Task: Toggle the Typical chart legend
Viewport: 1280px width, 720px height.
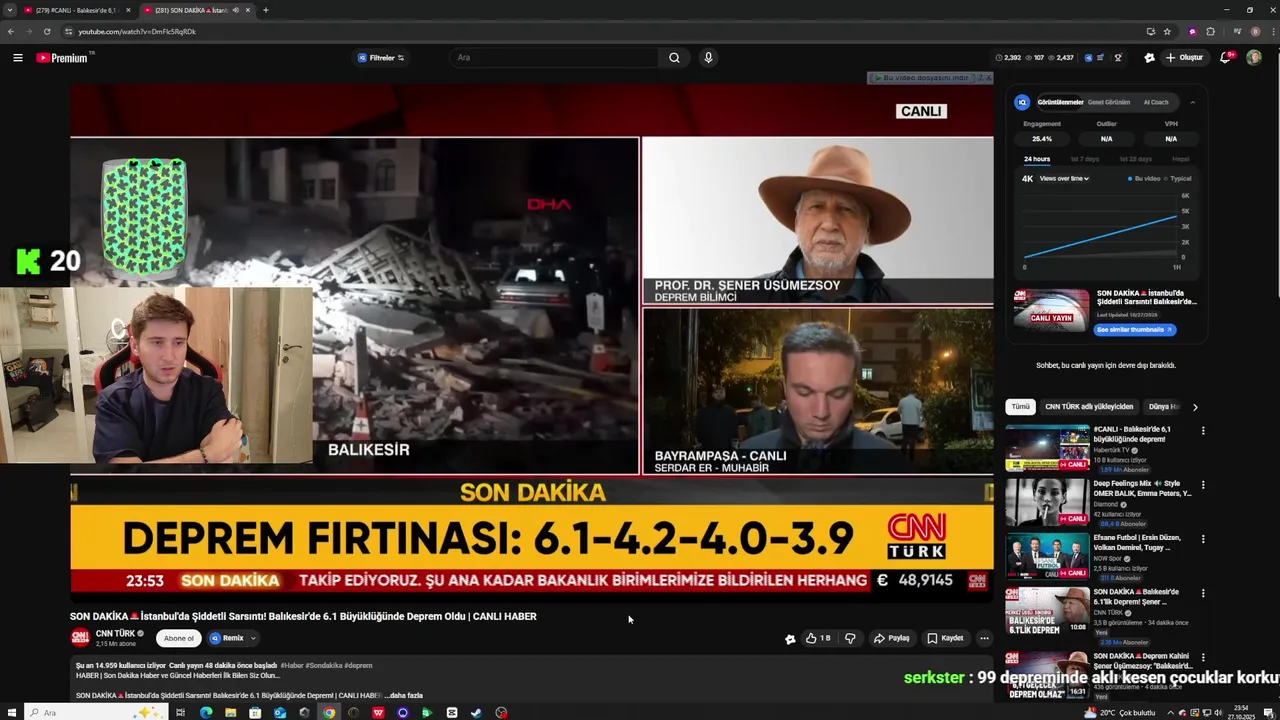Action: 1179,179
